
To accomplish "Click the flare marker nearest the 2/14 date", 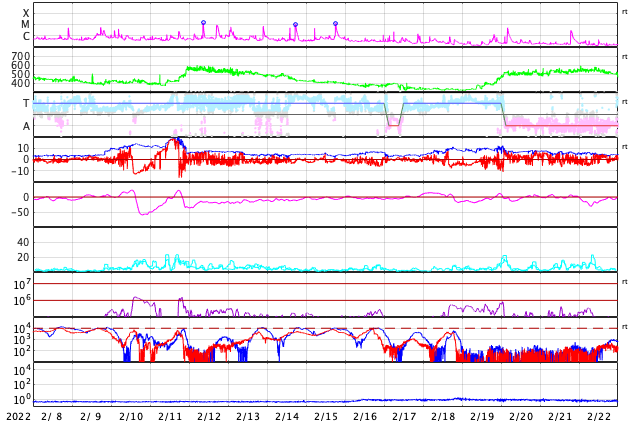I will [x=296, y=25].
